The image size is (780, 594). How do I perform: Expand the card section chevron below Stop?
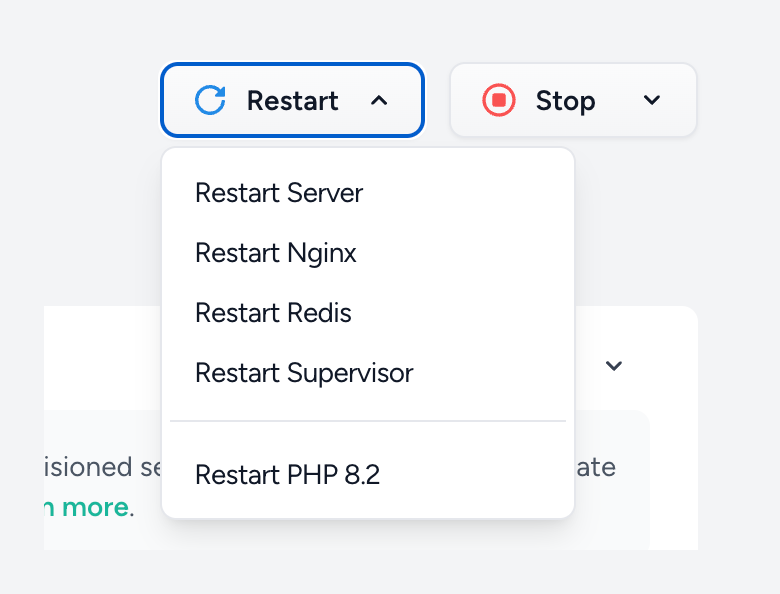614,366
